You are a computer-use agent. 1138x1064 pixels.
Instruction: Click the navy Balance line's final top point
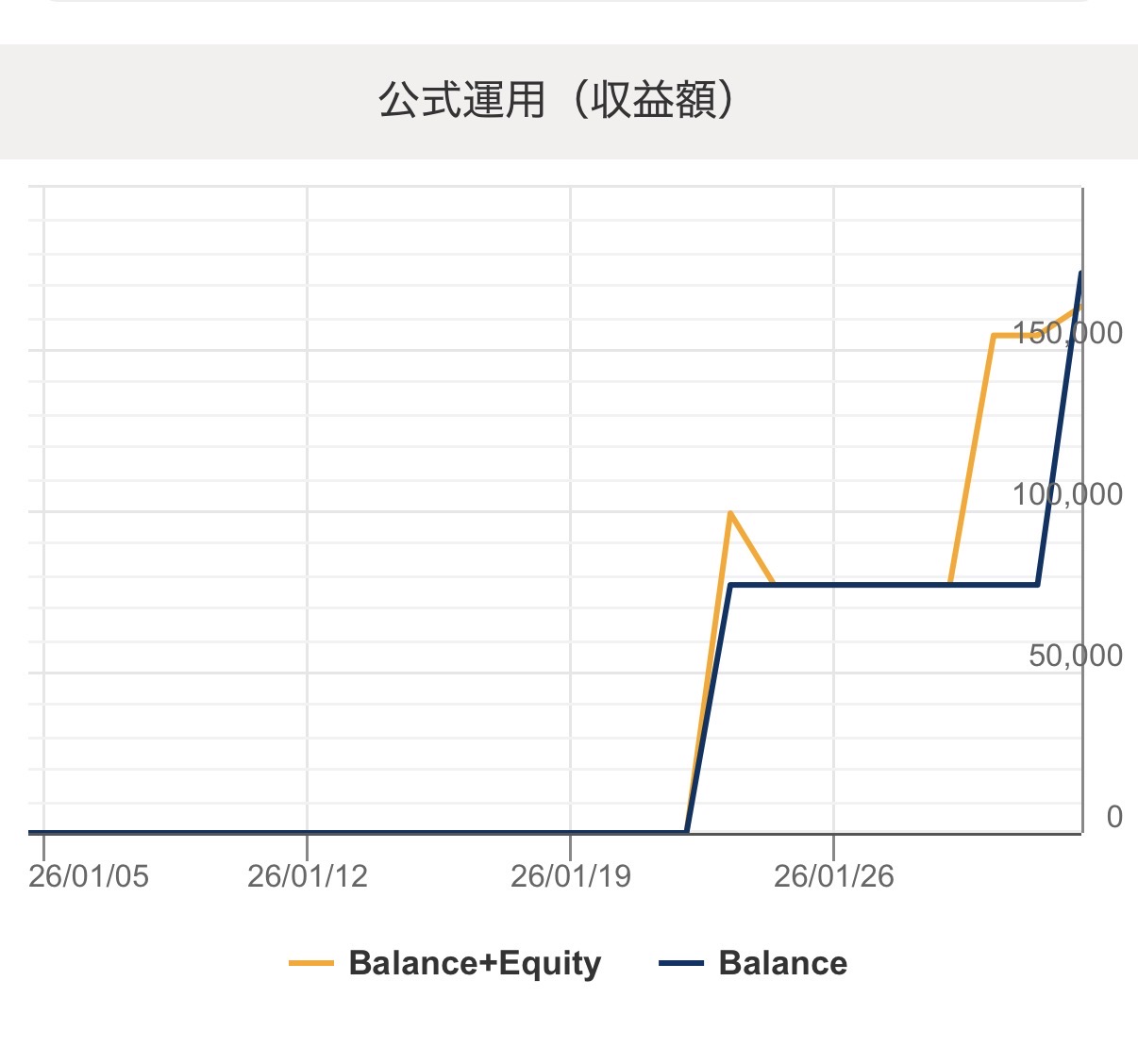point(1080,274)
